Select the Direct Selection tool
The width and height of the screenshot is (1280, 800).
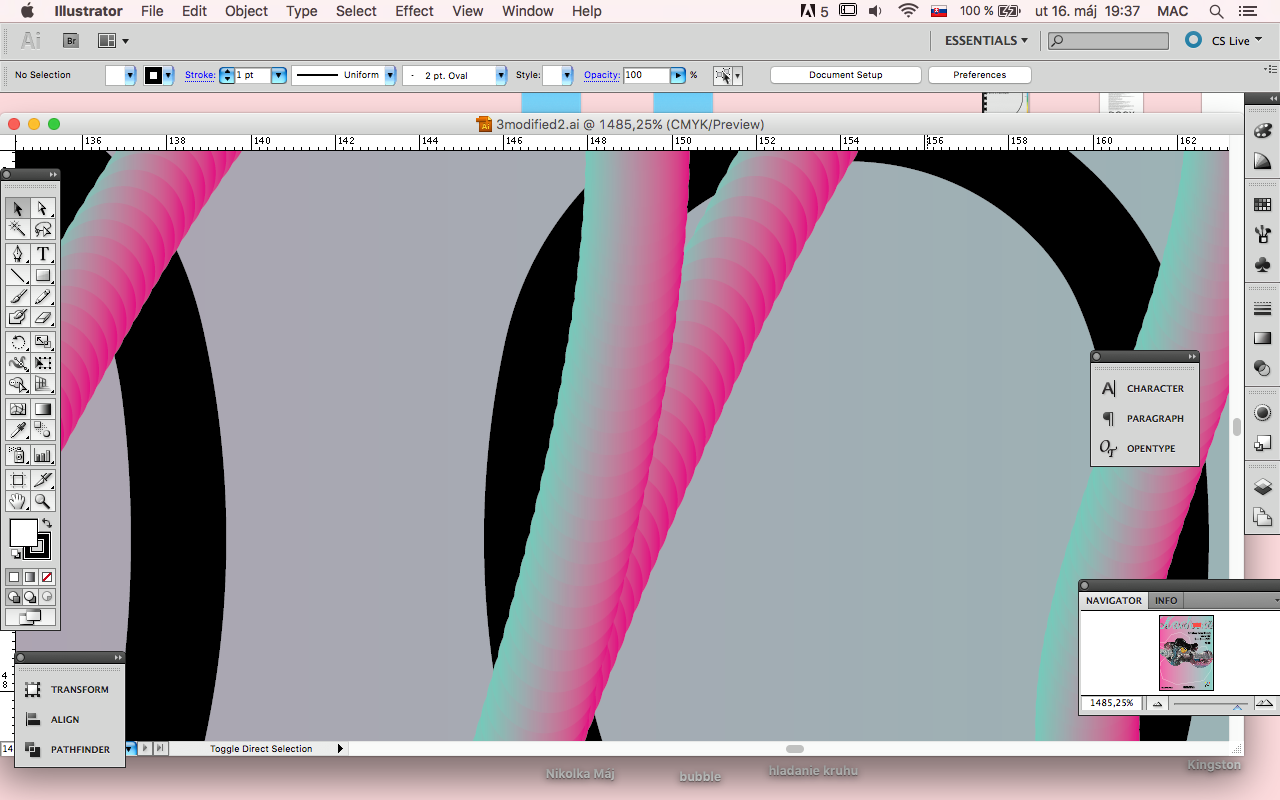click(42, 208)
